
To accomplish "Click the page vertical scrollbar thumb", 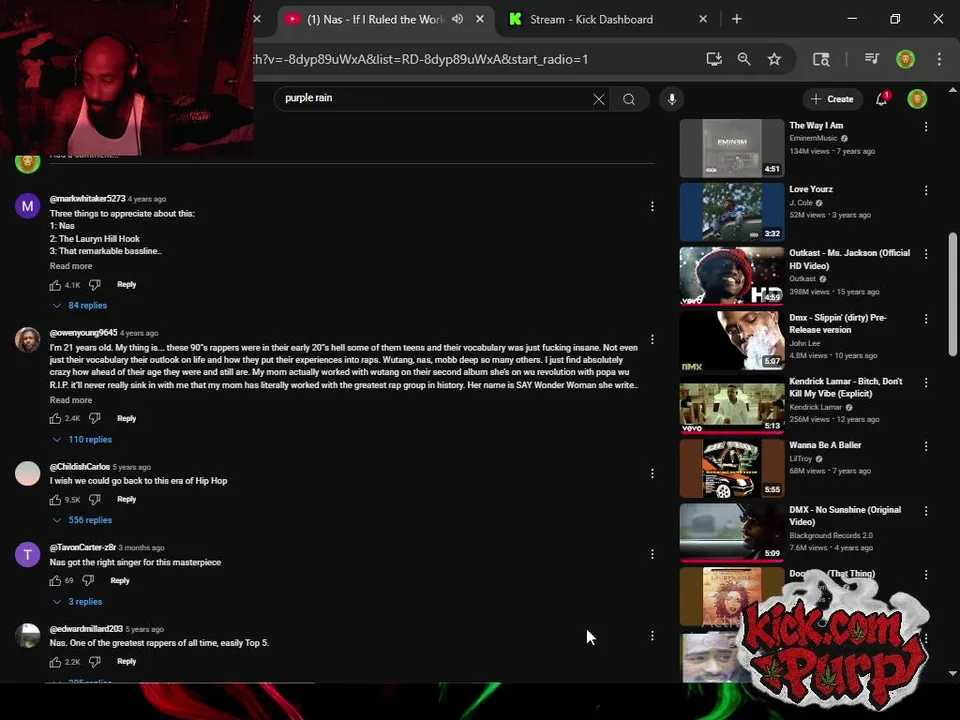I will (953, 294).
